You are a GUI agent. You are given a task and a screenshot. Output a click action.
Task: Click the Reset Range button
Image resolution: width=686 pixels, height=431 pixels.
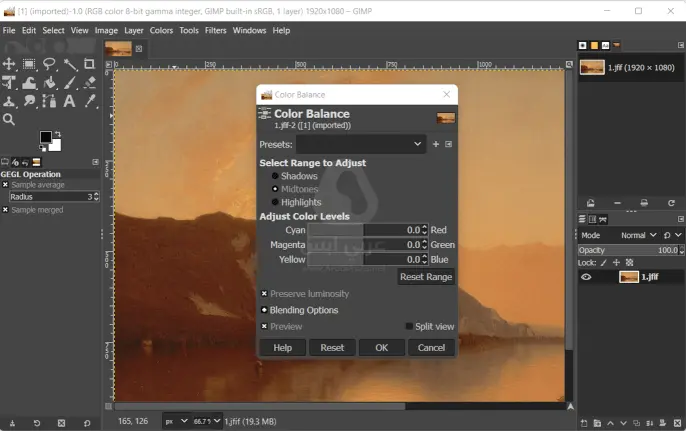coord(426,277)
